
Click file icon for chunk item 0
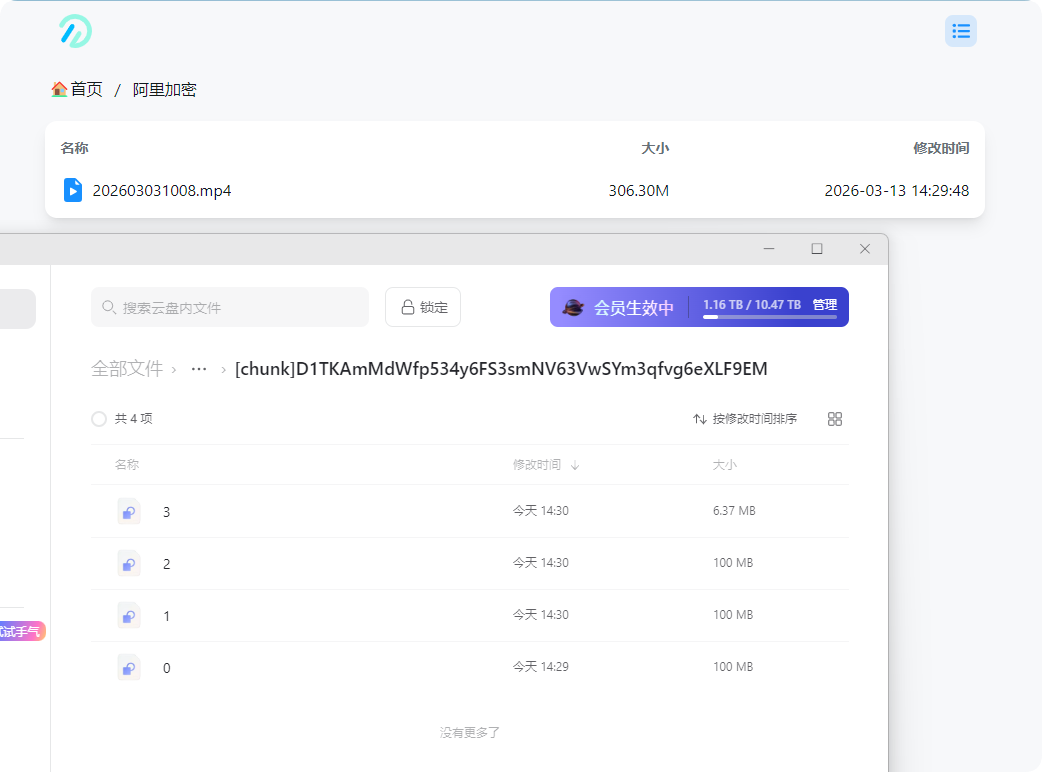point(128,667)
